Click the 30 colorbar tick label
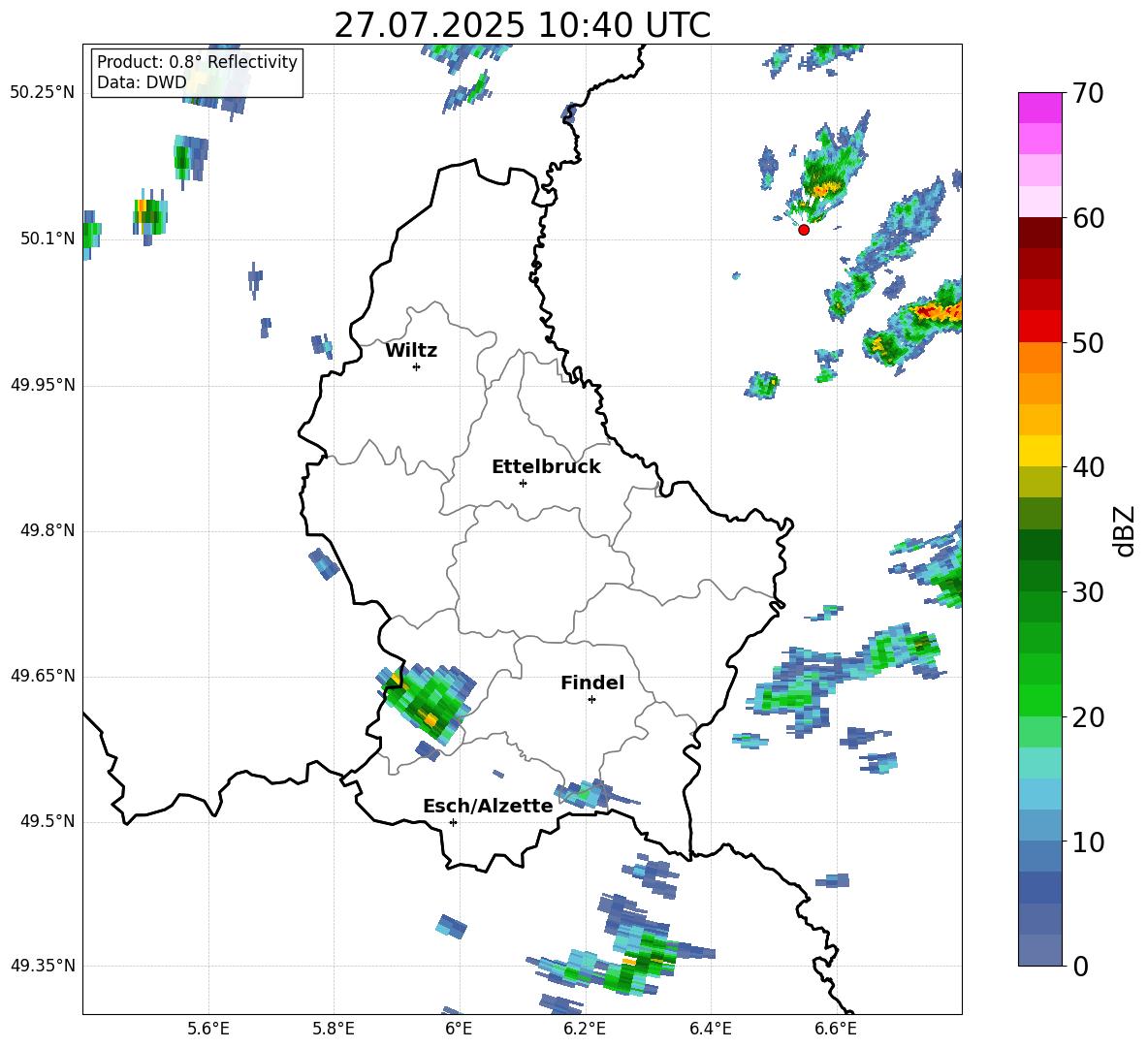1148x1048 pixels. [1088, 592]
